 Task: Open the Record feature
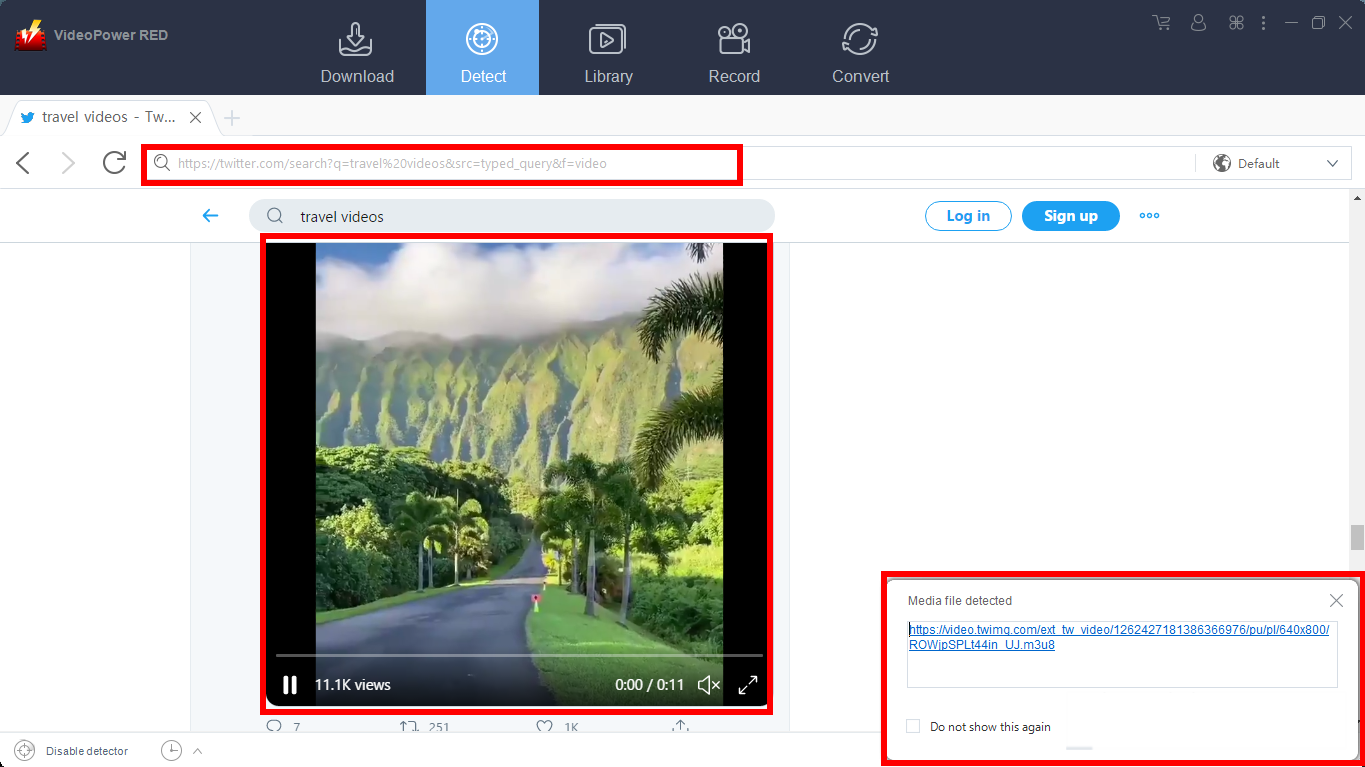point(733,47)
